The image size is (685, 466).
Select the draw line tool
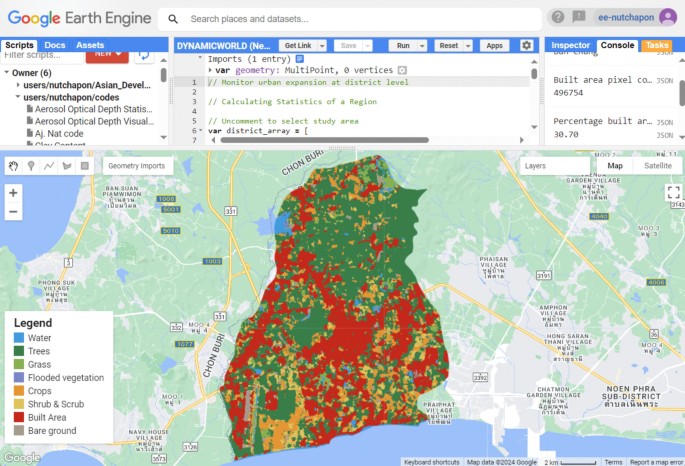click(49, 166)
